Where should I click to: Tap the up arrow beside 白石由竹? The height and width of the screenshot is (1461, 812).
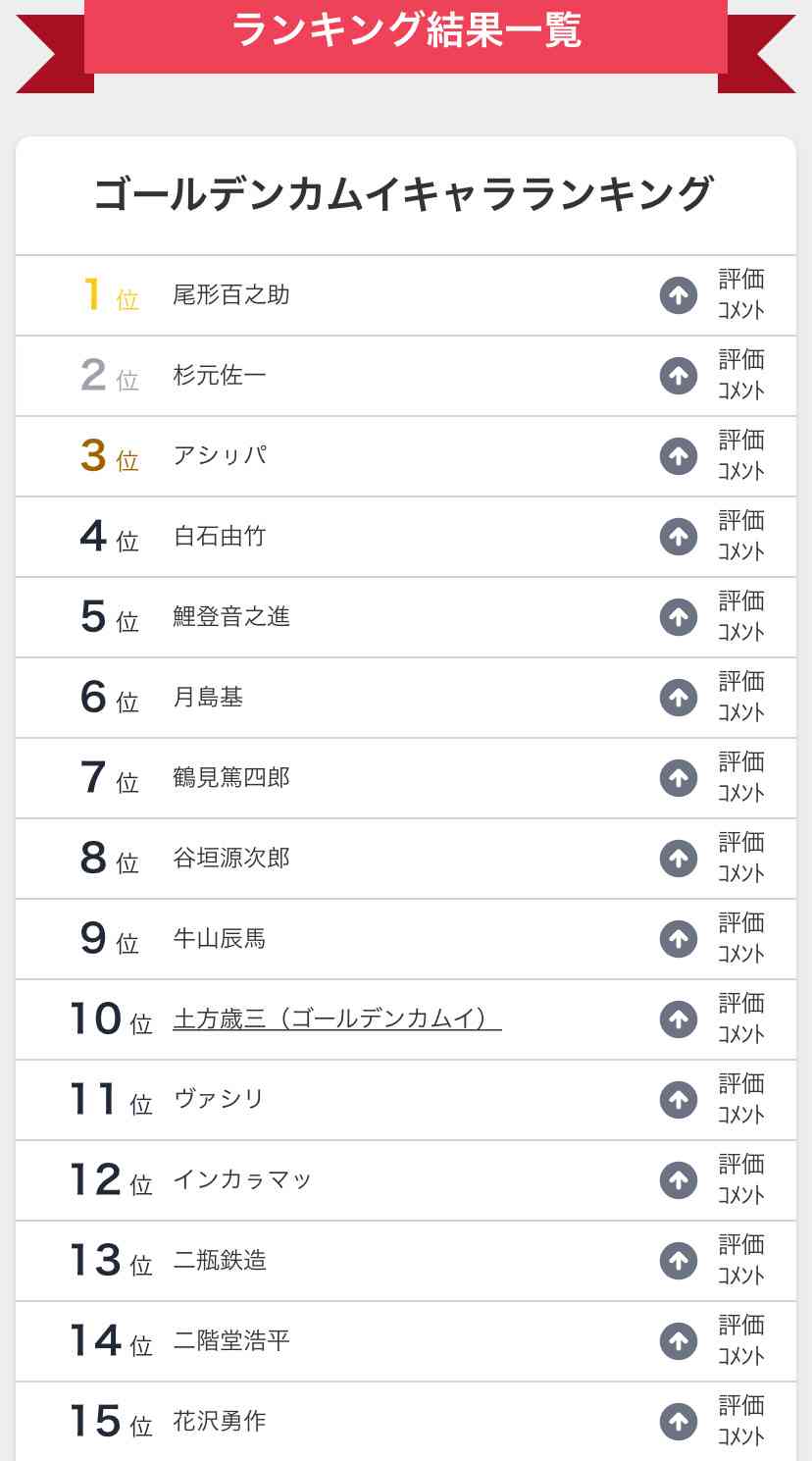point(678,537)
